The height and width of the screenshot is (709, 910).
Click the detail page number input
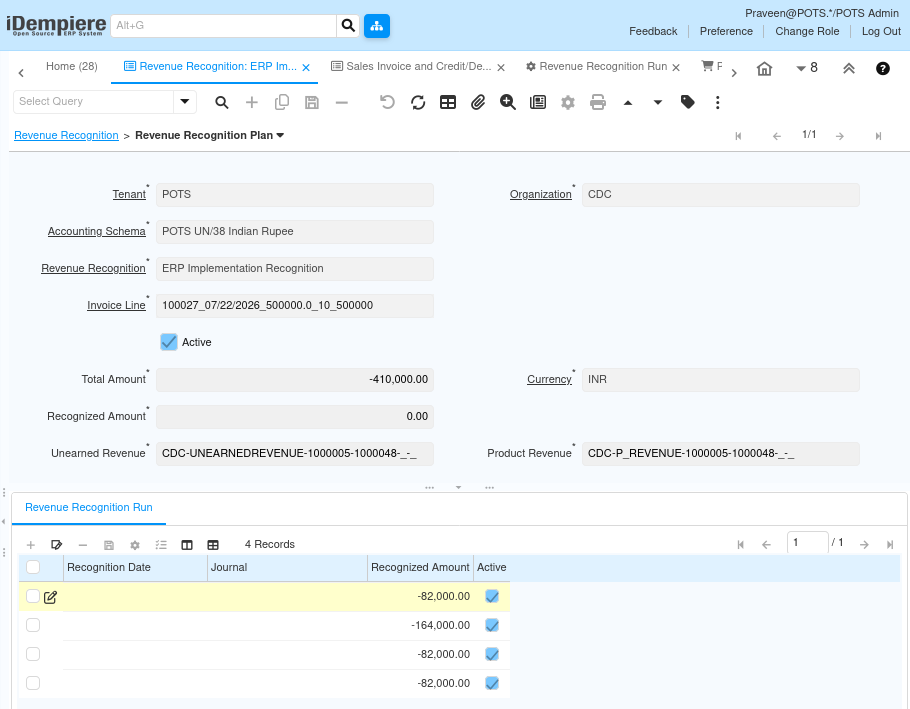pos(807,542)
